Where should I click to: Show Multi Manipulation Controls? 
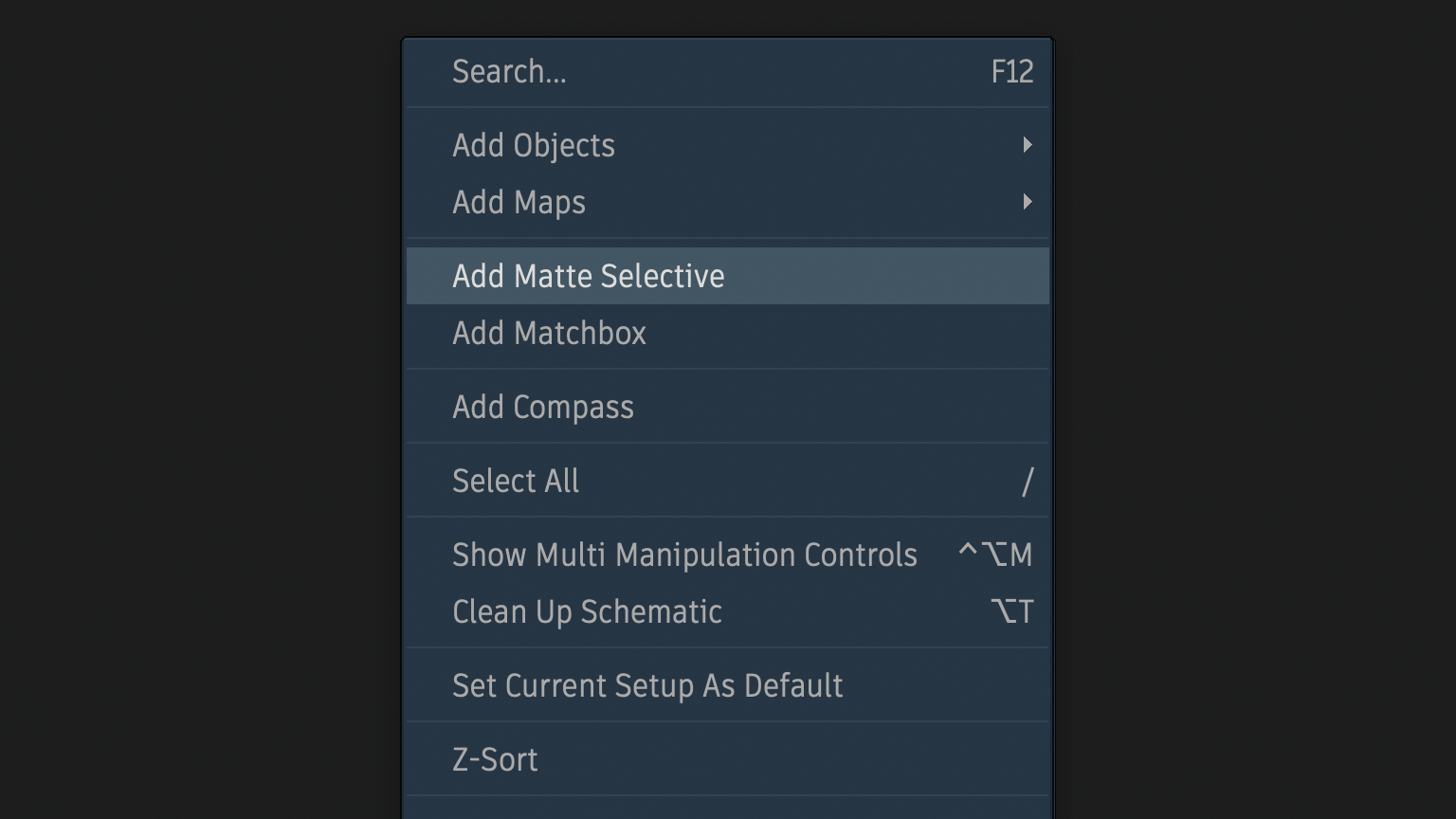click(684, 555)
